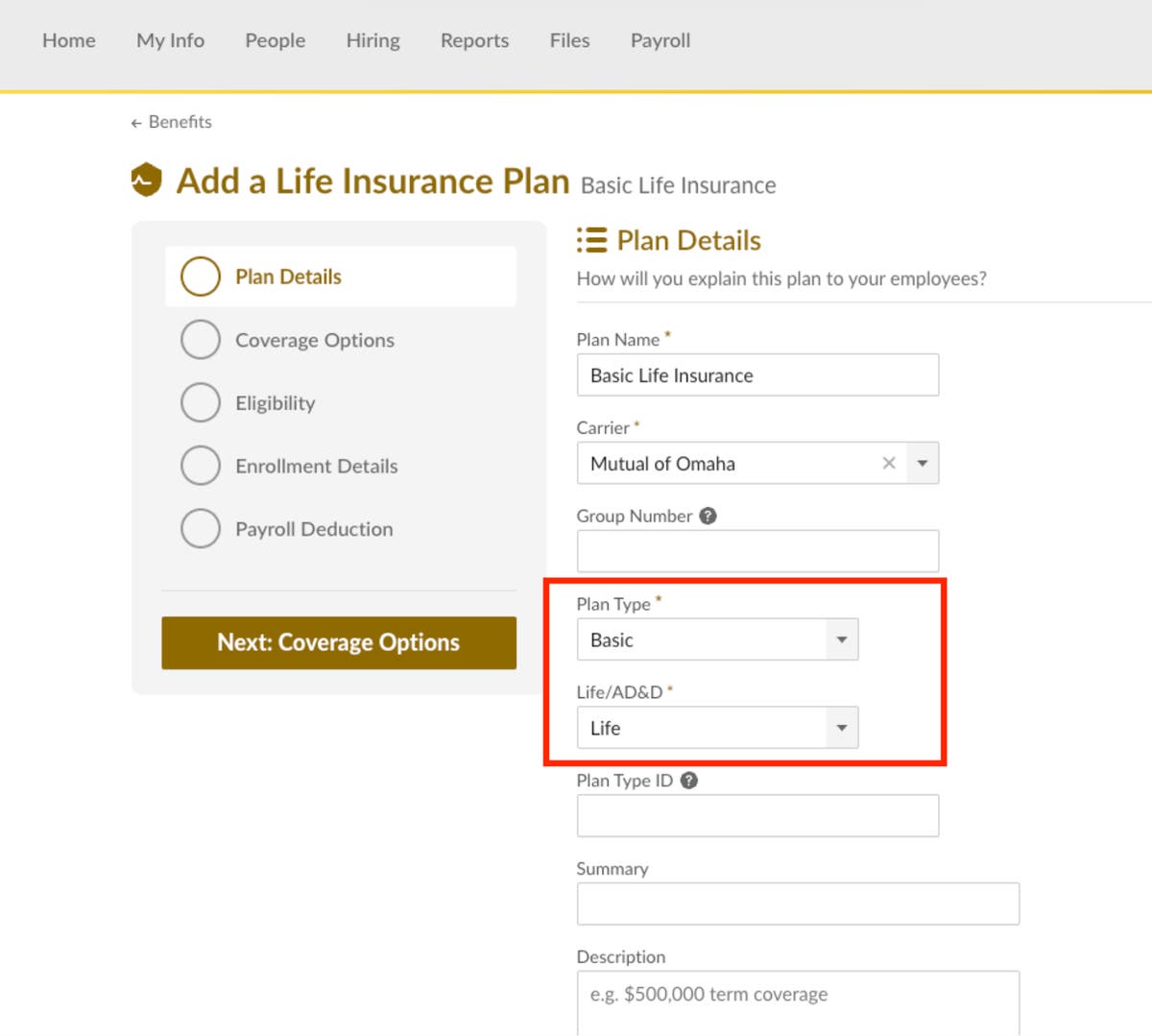Select the Eligibility step circle
This screenshot has width=1152, height=1036.
[201, 402]
